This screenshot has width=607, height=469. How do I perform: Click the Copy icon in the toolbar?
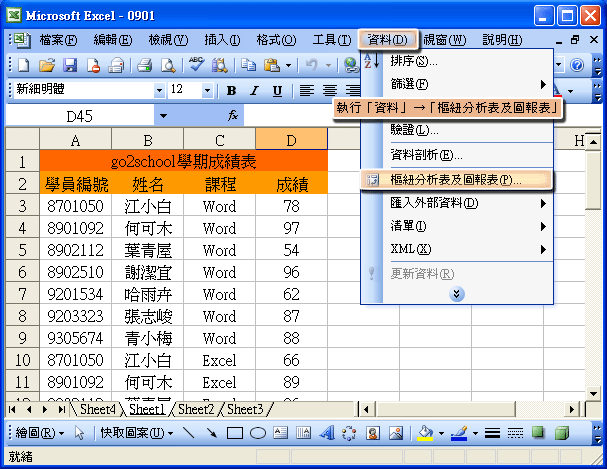248,65
